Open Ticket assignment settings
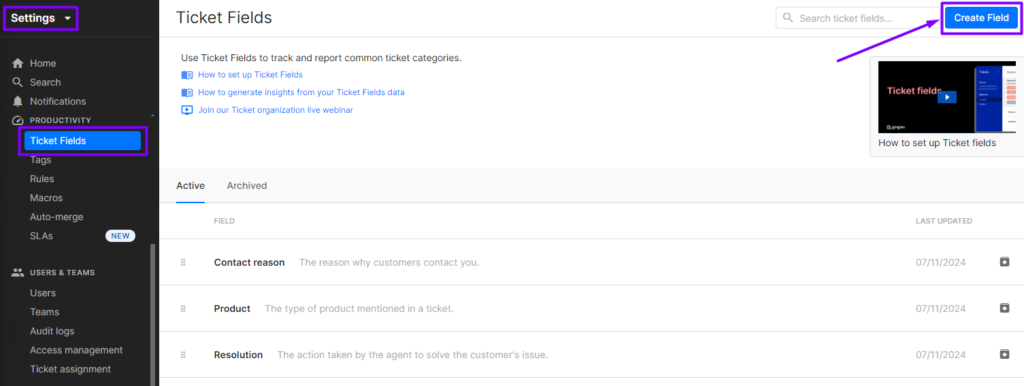Image resolution: width=1024 pixels, height=386 pixels. 71,369
